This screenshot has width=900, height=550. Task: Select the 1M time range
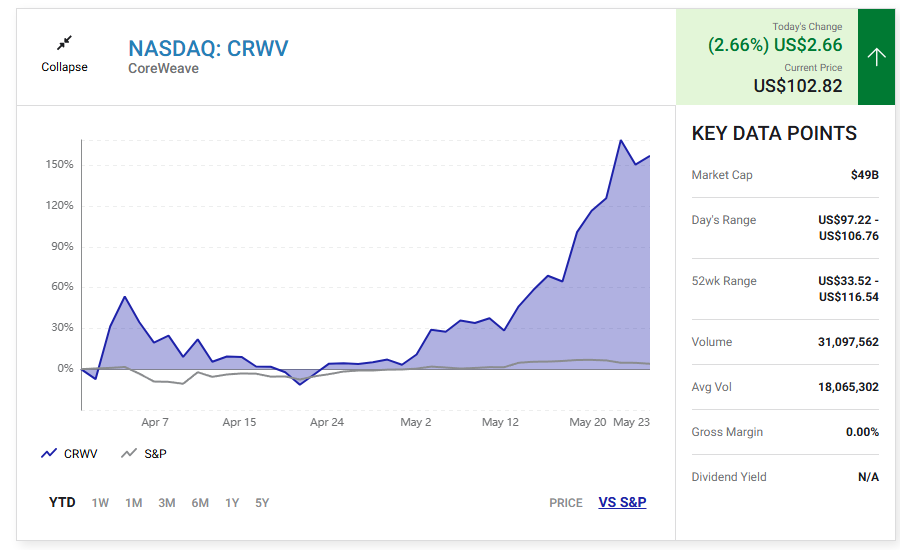[x=134, y=503]
